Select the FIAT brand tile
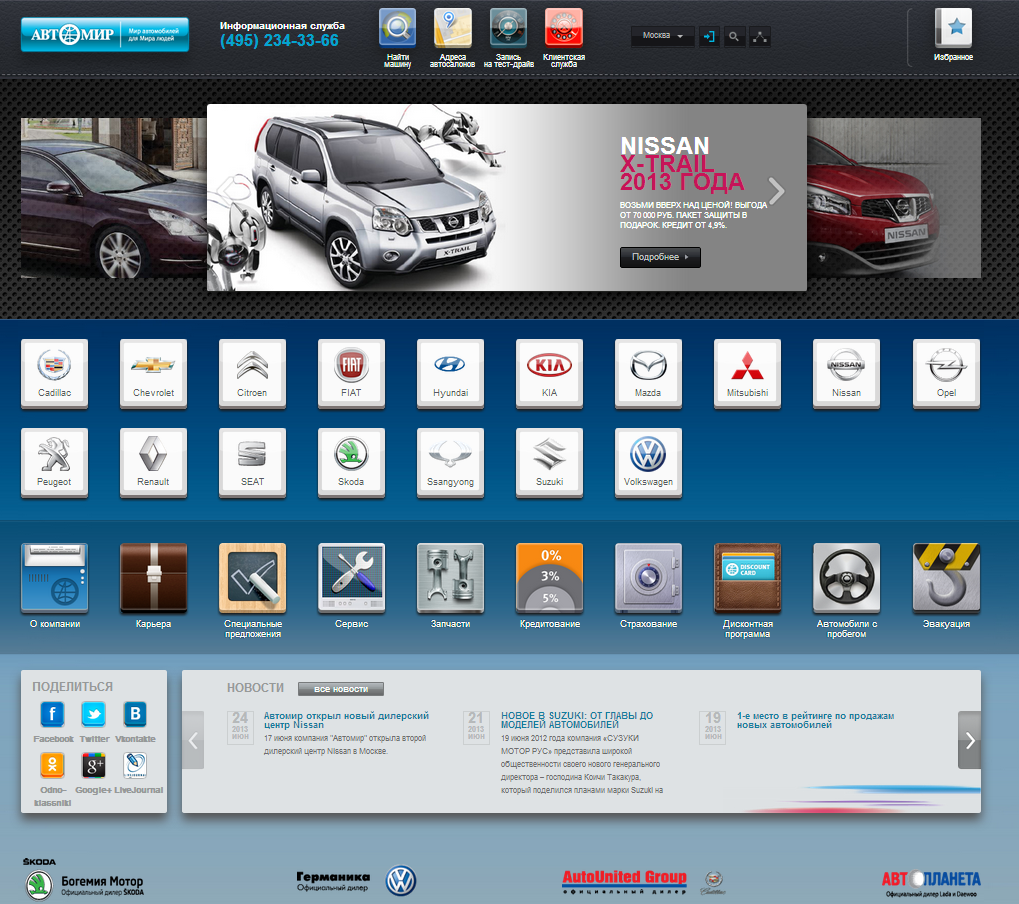1019x904 pixels. (x=351, y=374)
